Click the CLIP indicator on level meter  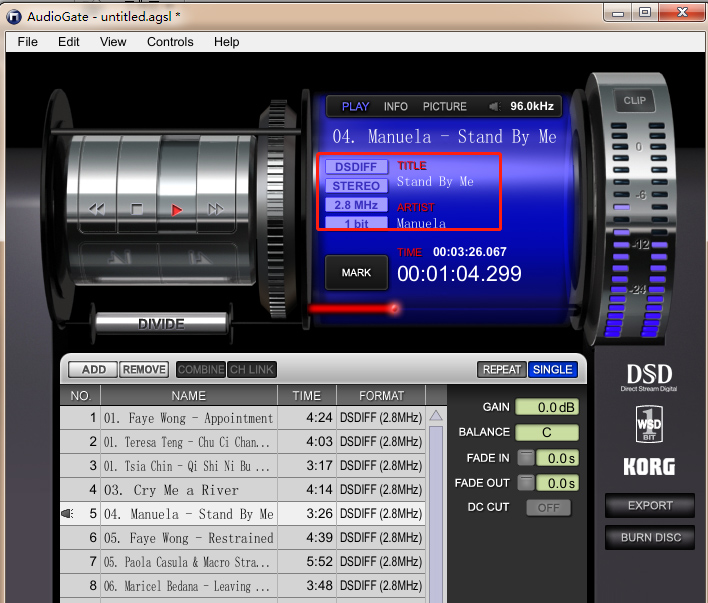click(x=635, y=100)
